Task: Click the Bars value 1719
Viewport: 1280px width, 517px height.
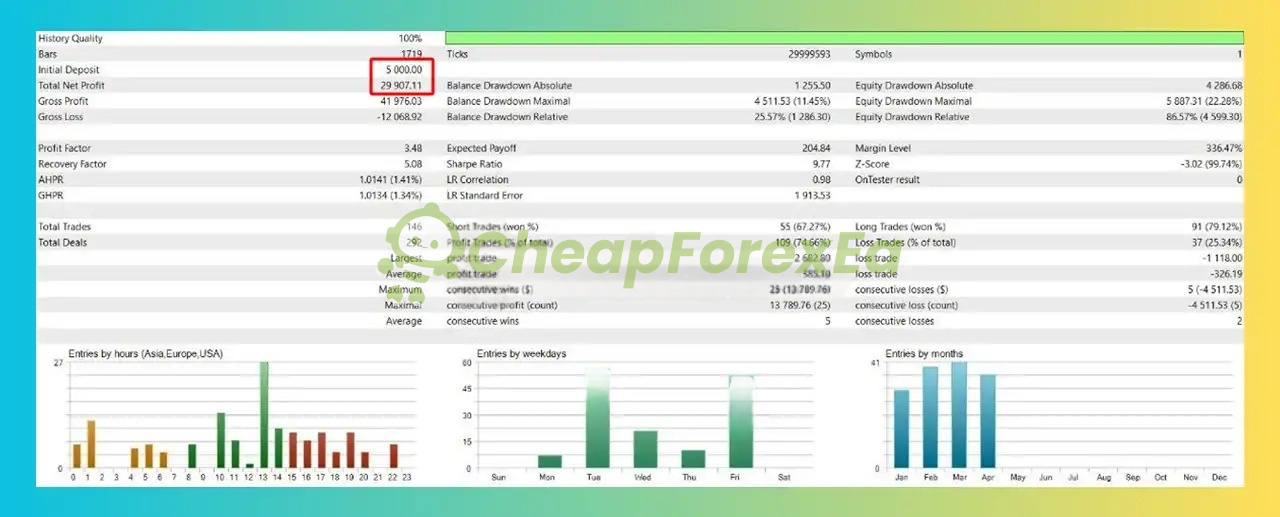Action: (x=411, y=54)
